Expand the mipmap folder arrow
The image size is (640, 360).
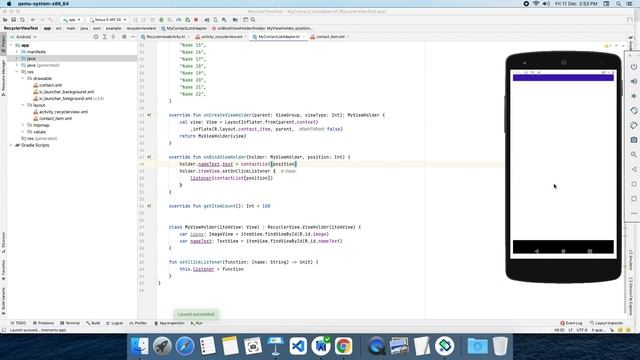(x=23, y=125)
